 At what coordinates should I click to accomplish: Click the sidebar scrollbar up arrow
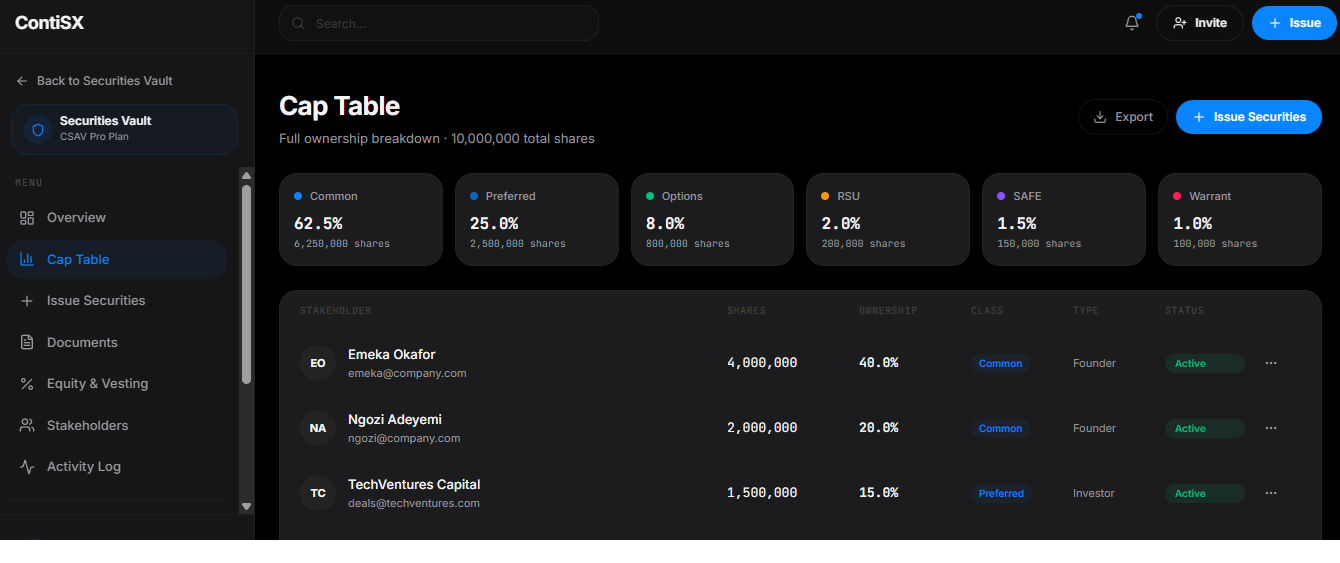[x=247, y=175]
